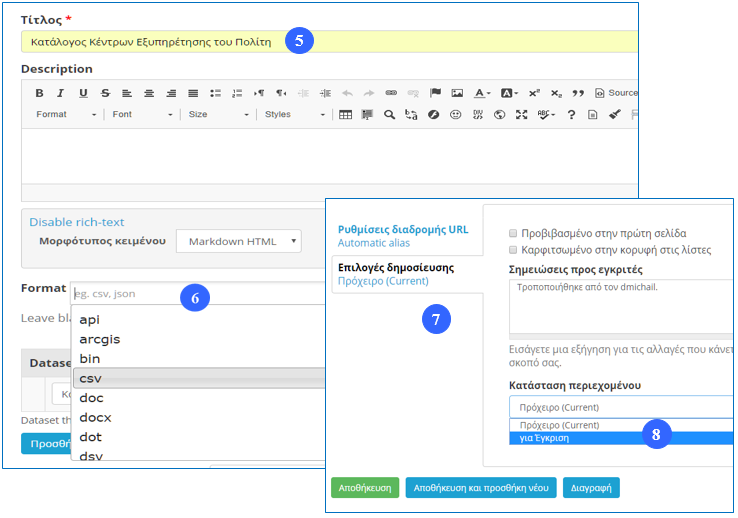The width and height of the screenshot is (738, 518).
Task: Enable 'Προβιβασμένο στην πρώτη σελίδα' checkbox
Action: [x=513, y=233]
